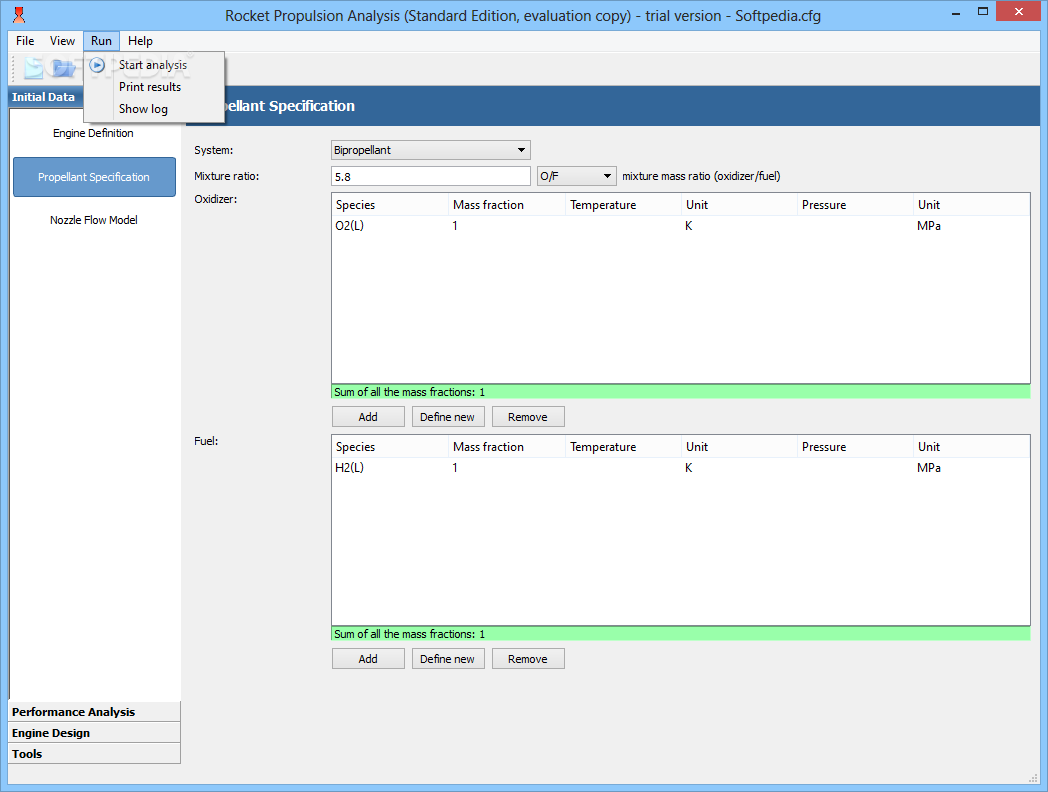Image resolution: width=1048 pixels, height=792 pixels.
Task: Select the Initial Data panel header
Action: [x=45, y=97]
